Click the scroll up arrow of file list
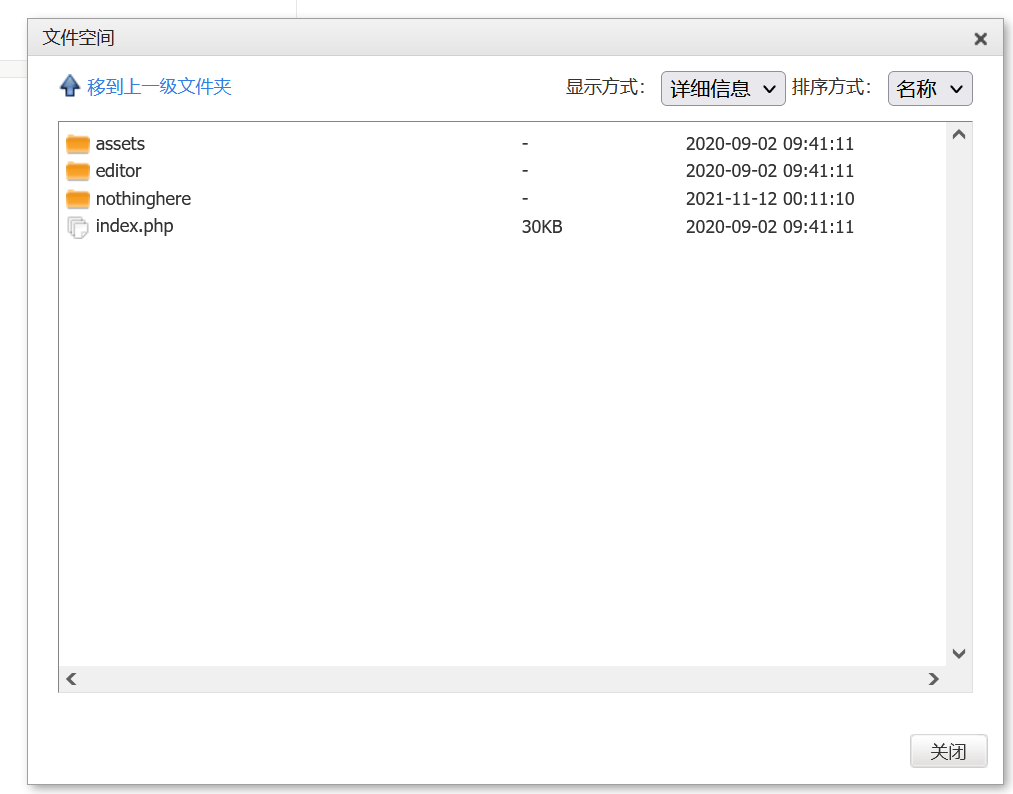The width and height of the screenshot is (1013, 794). [959, 134]
